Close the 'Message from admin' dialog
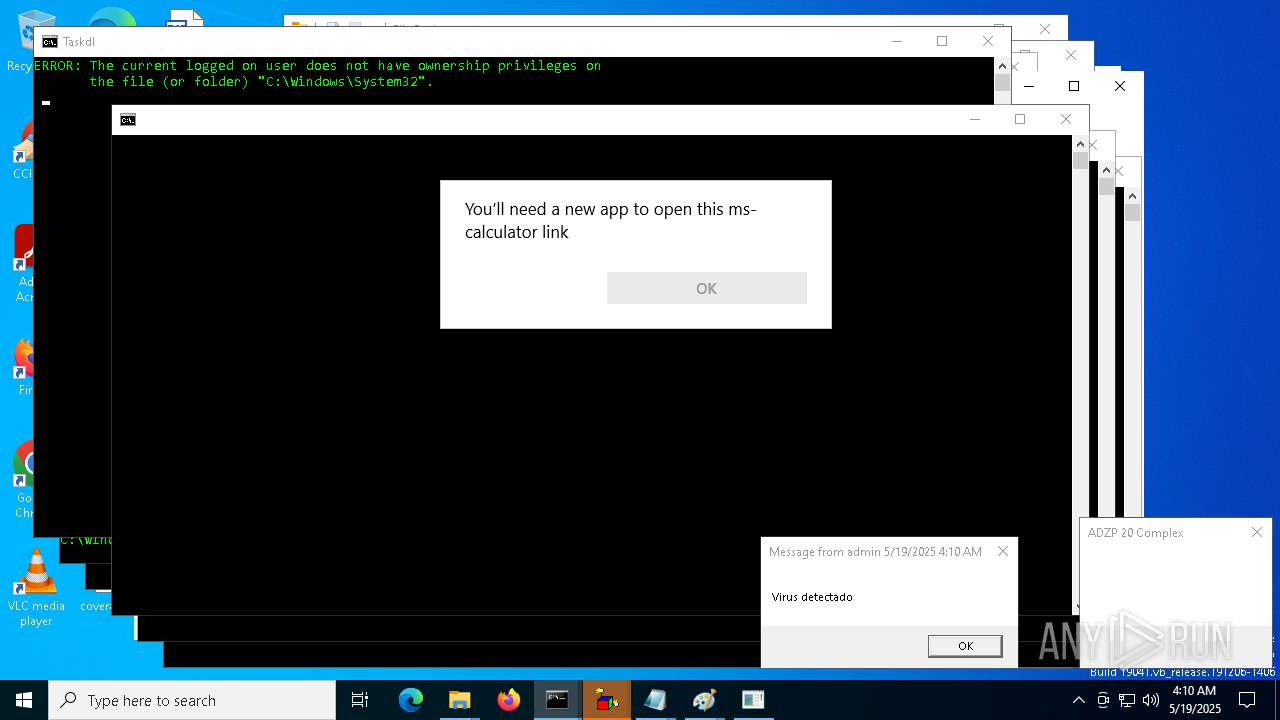Image resolution: width=1280 pixels, height=720 pixels. pyautogui.click(x=1002, y=551)
